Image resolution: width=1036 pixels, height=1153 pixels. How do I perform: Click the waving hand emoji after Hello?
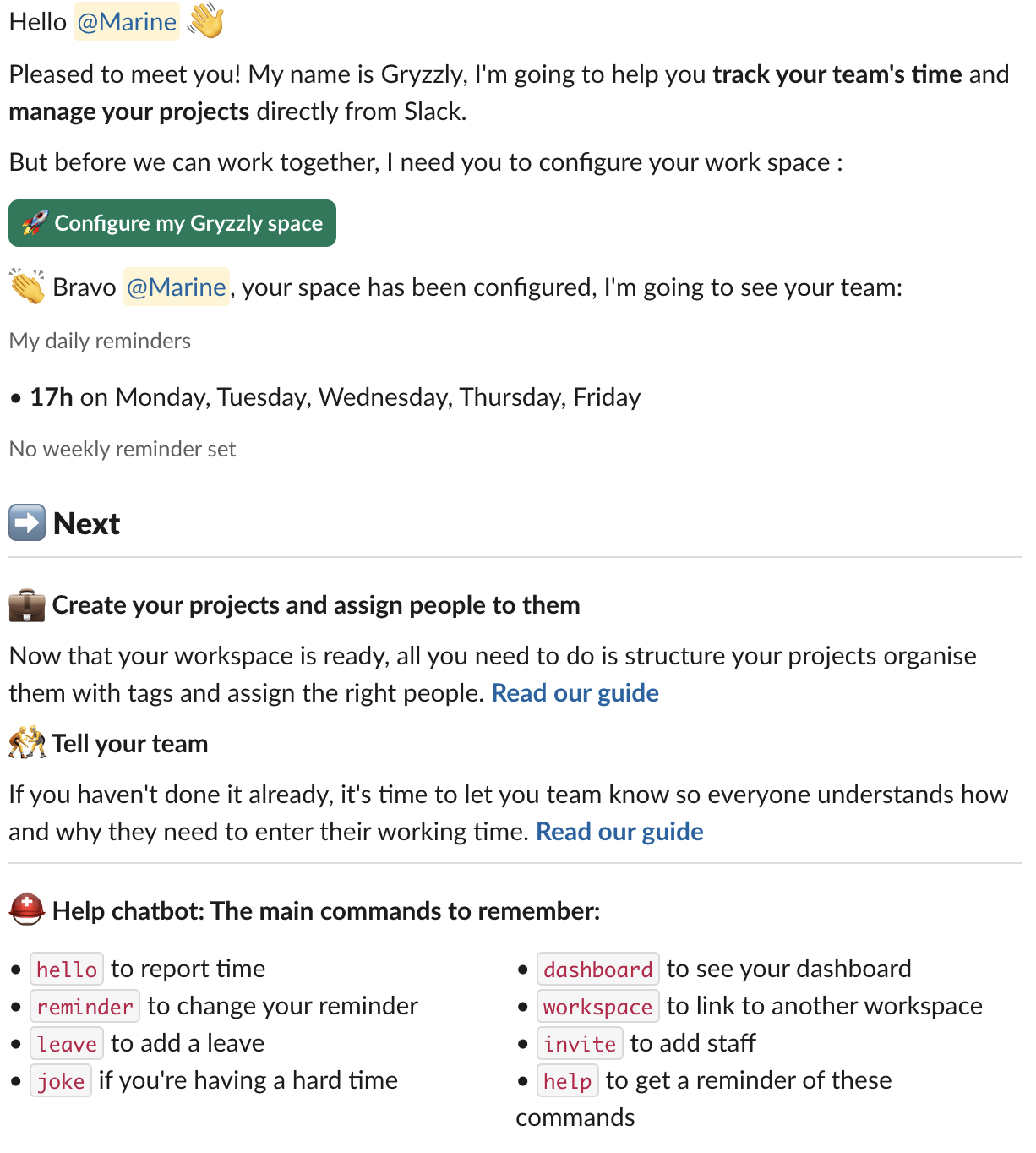tap(205, 21)
